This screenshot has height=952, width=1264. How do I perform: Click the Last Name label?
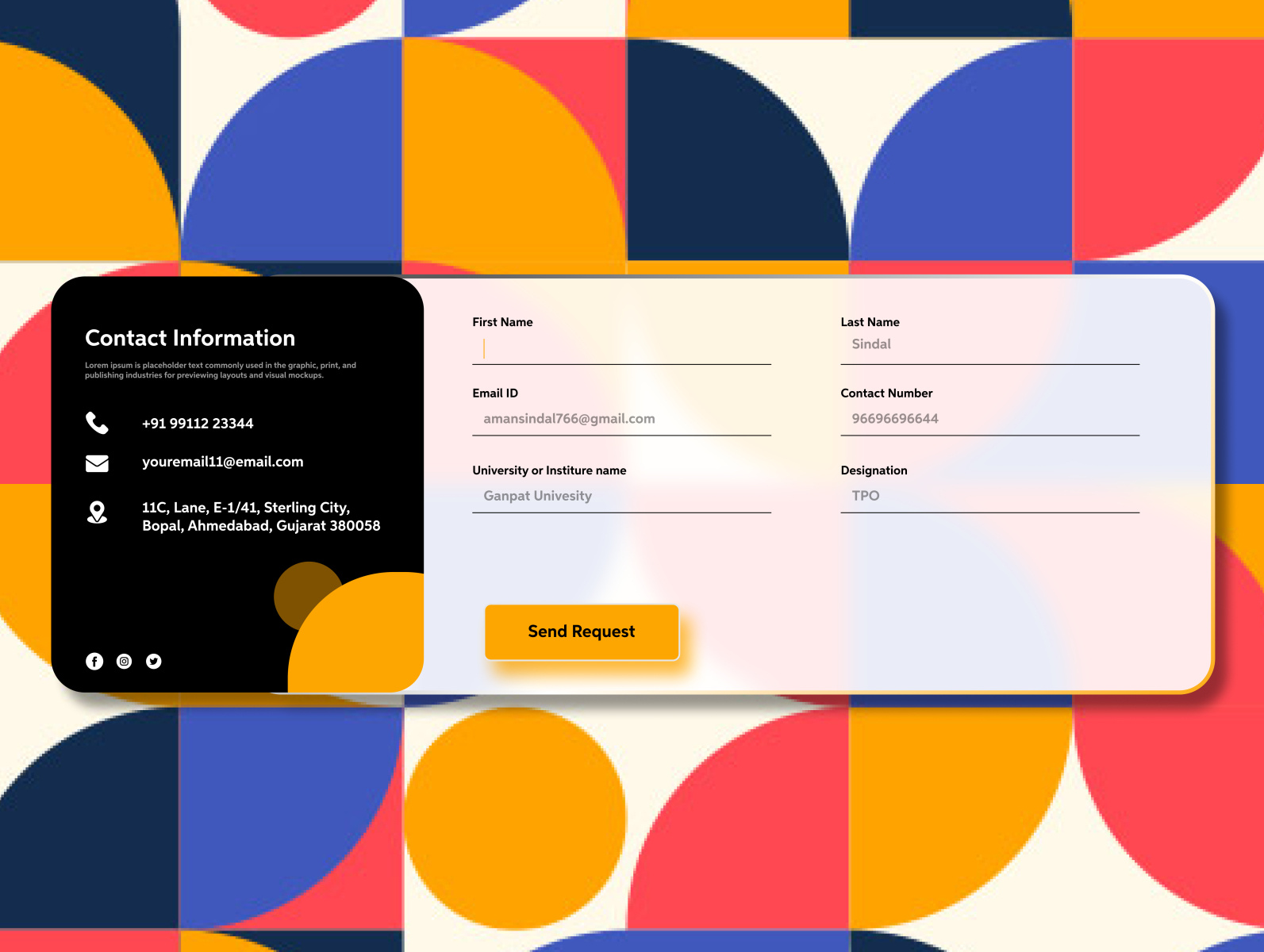tap(870, 322)
